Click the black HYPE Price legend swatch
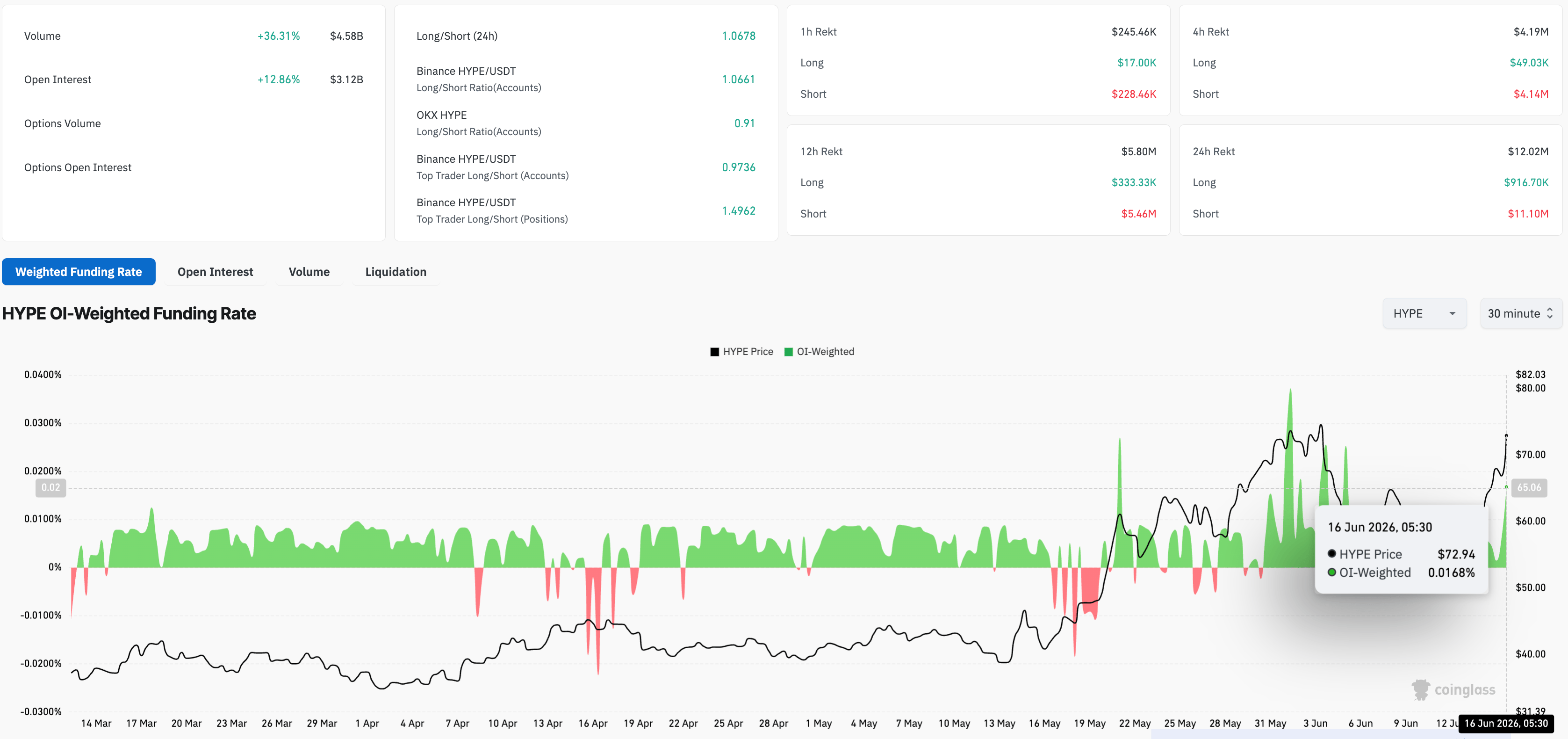Viewport: 1568px width, 739px height. click(715, 352)
